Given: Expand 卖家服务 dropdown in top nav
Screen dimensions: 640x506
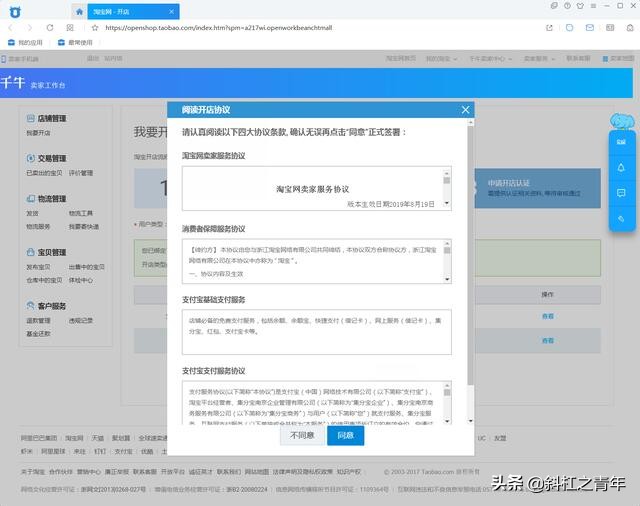Looking at the screenshot, I should [539, 59].
